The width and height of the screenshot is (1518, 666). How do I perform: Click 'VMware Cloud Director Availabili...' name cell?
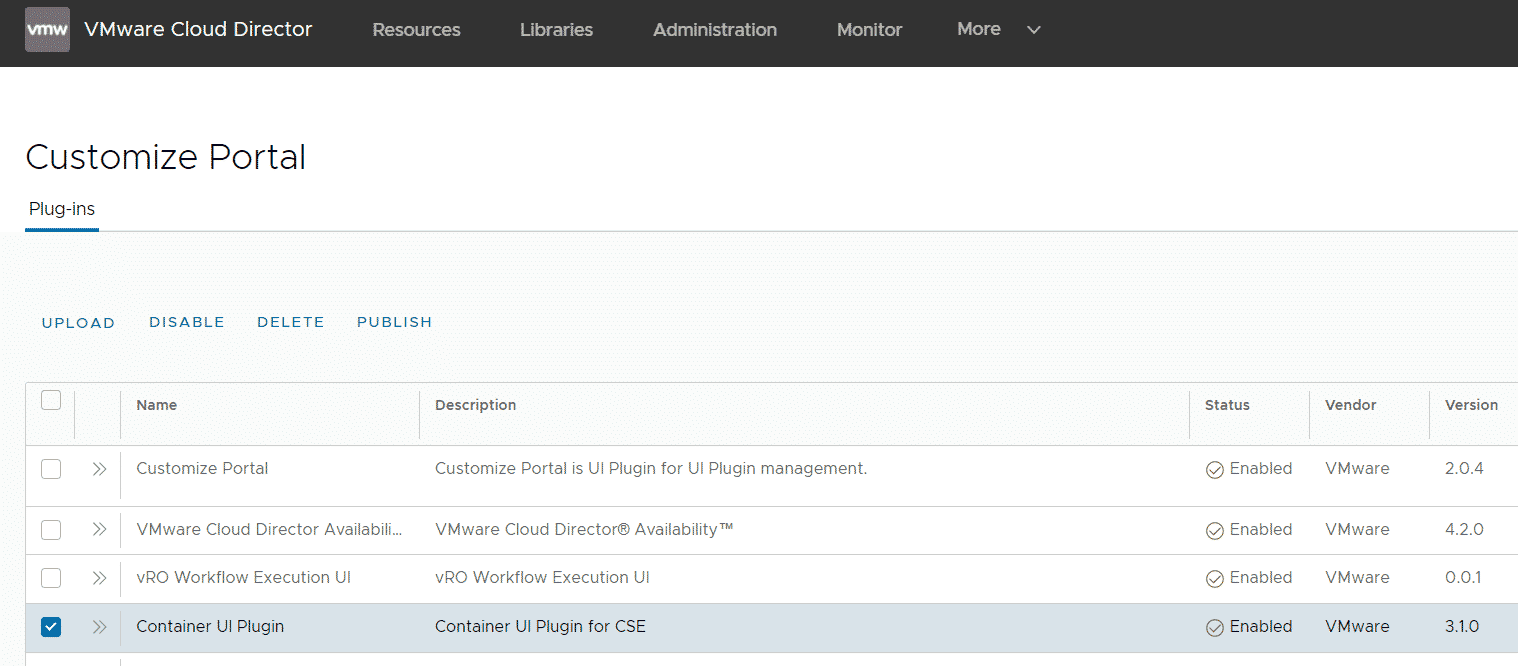tap(269, 529)
